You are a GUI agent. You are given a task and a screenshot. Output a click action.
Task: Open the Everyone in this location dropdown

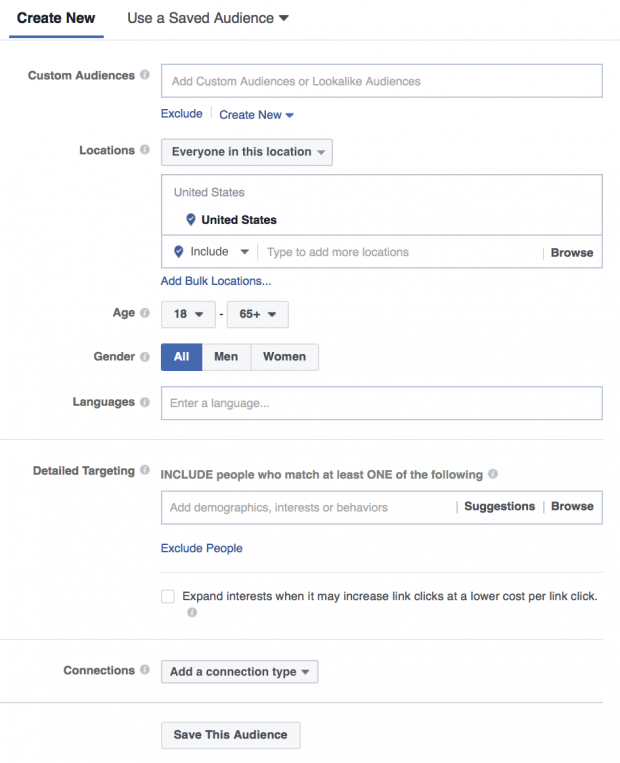pos(247,152)
